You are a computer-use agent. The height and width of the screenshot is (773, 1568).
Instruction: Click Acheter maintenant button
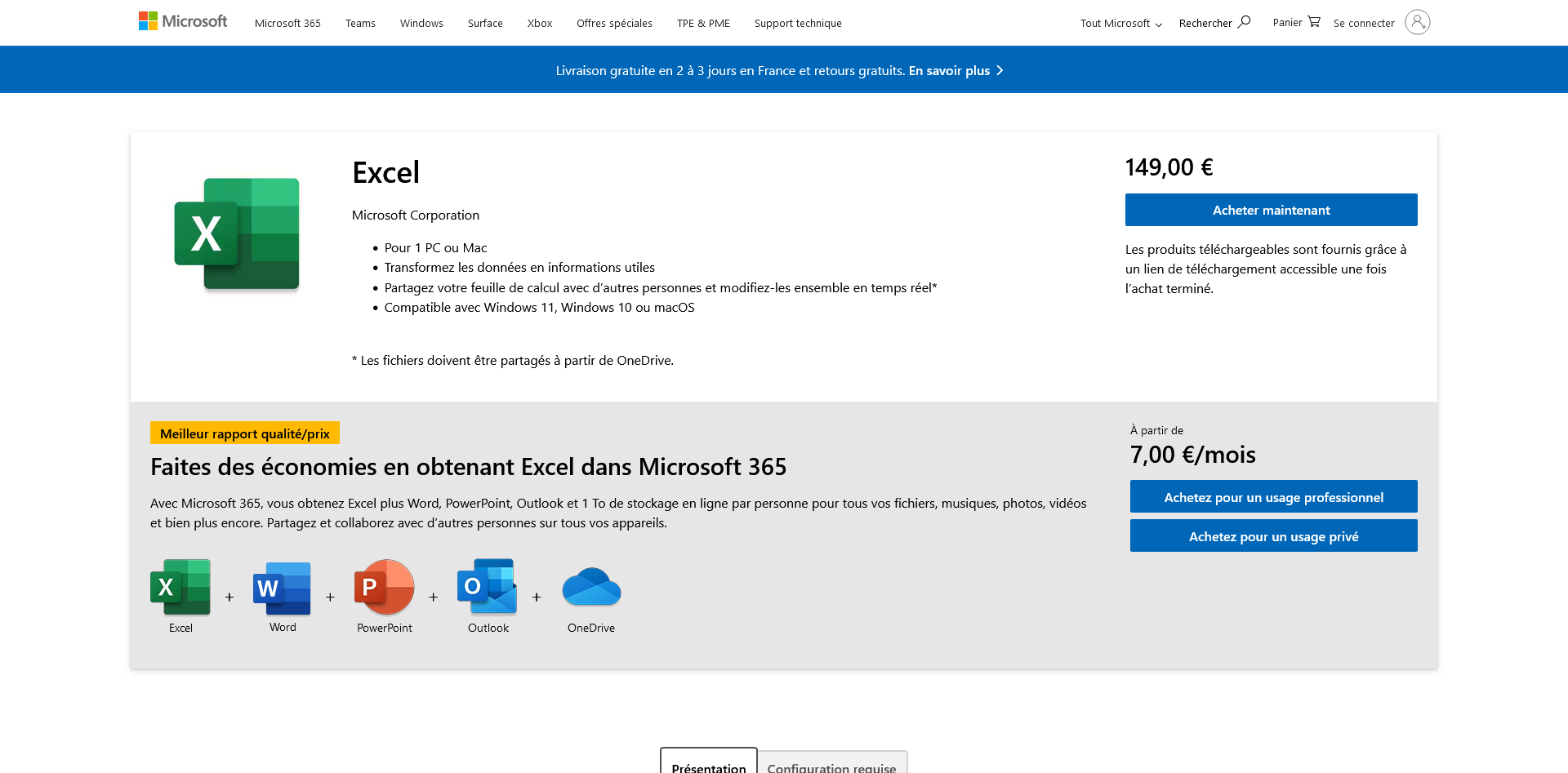coord(1272,210)
